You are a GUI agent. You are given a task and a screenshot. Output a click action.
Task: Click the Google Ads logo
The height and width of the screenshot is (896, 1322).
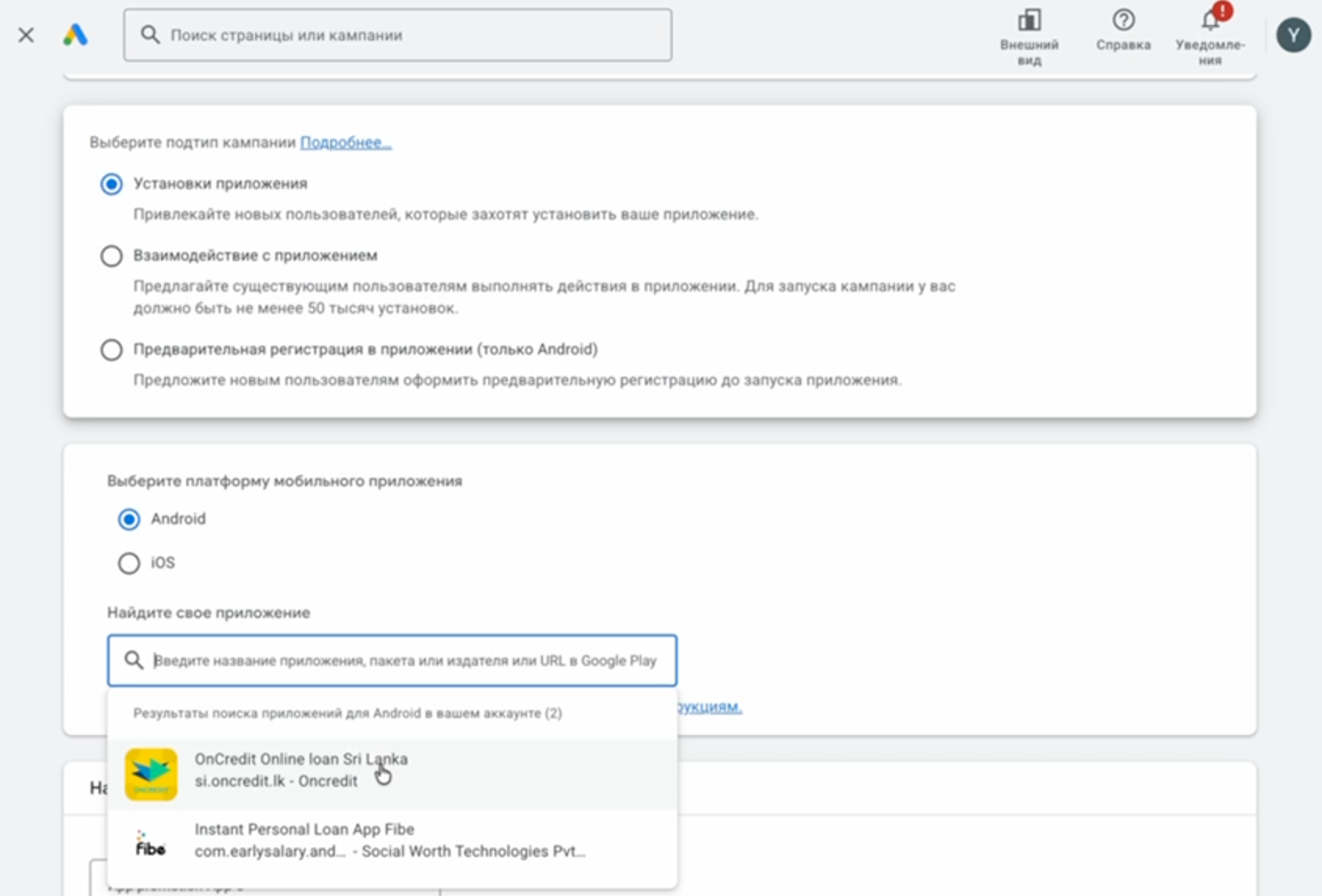coord(75,34)
